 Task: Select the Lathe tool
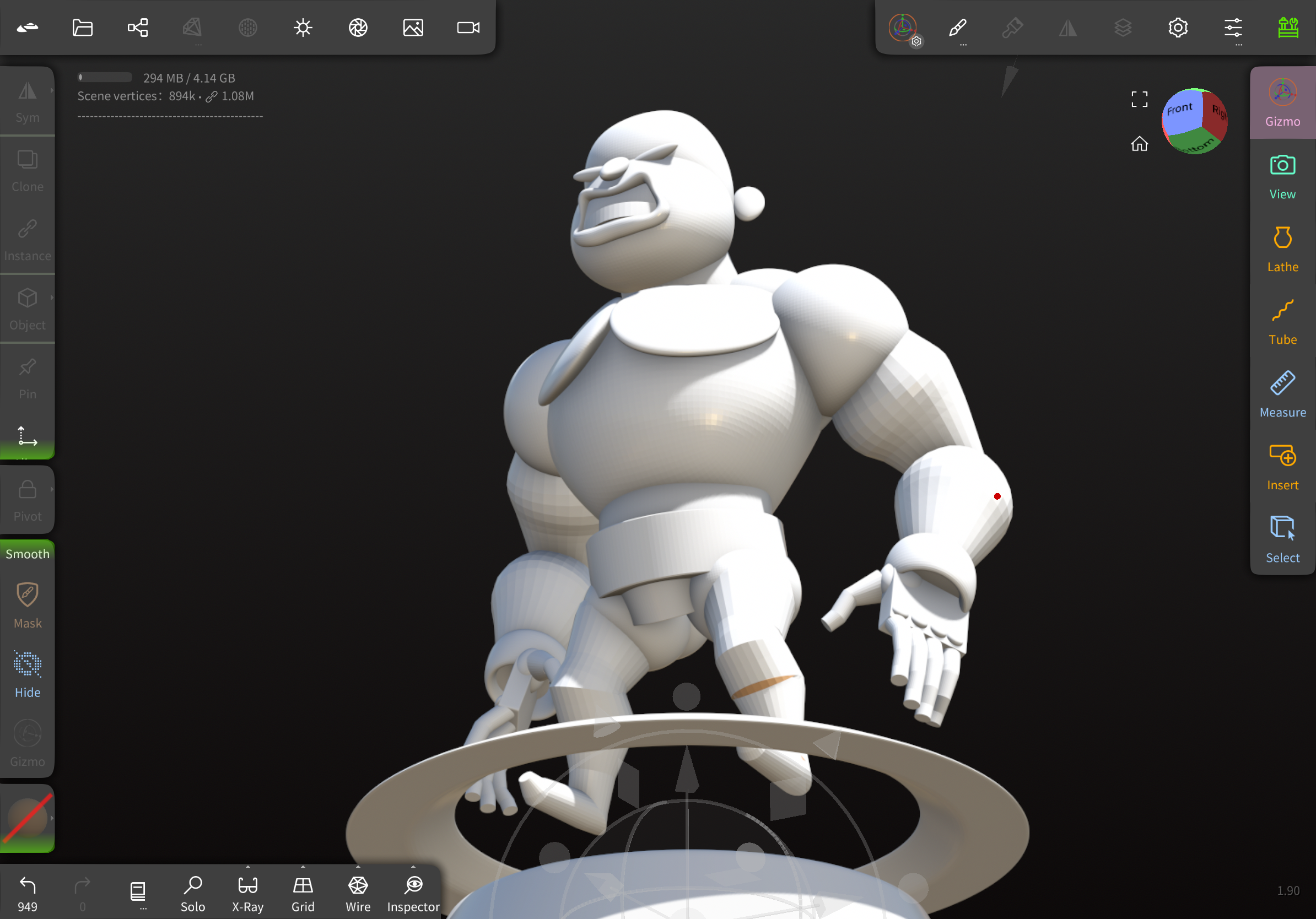[1282, 249]
